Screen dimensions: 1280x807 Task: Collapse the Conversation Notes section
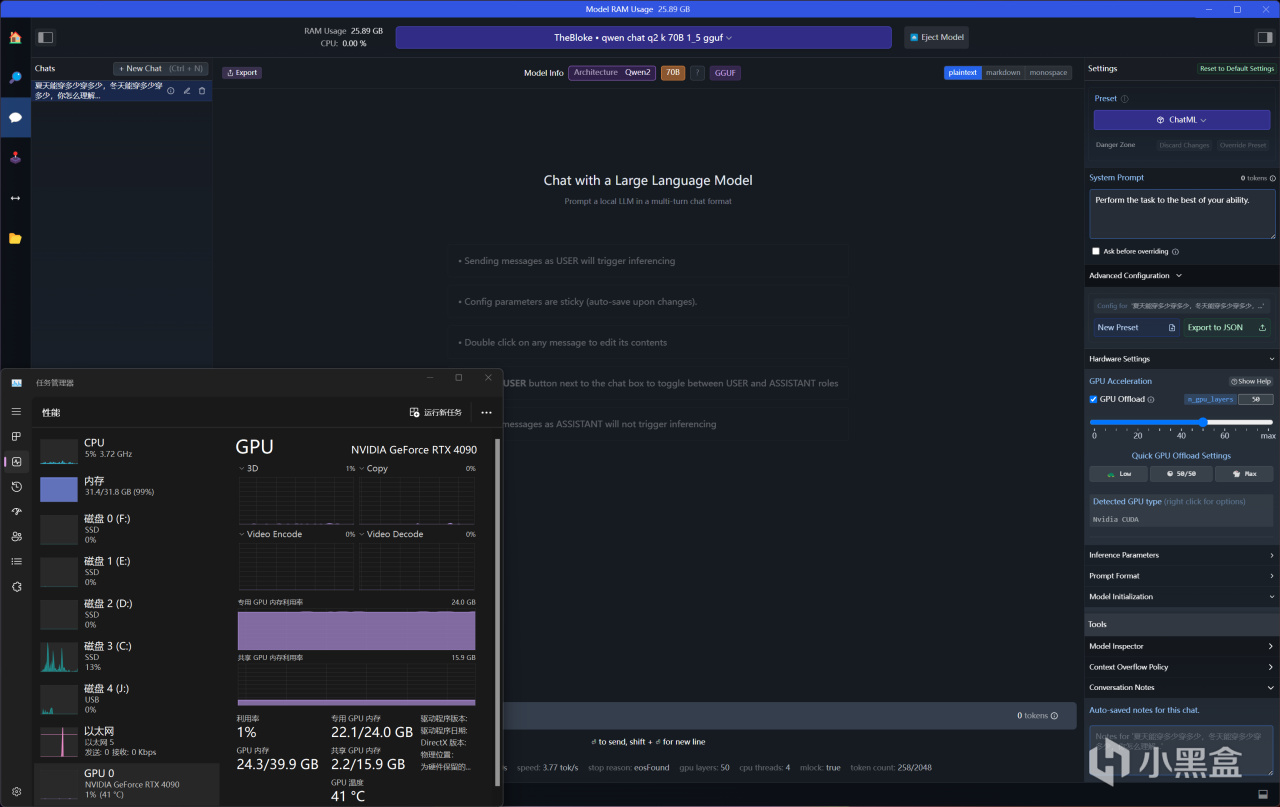[x=1181, y=688]
